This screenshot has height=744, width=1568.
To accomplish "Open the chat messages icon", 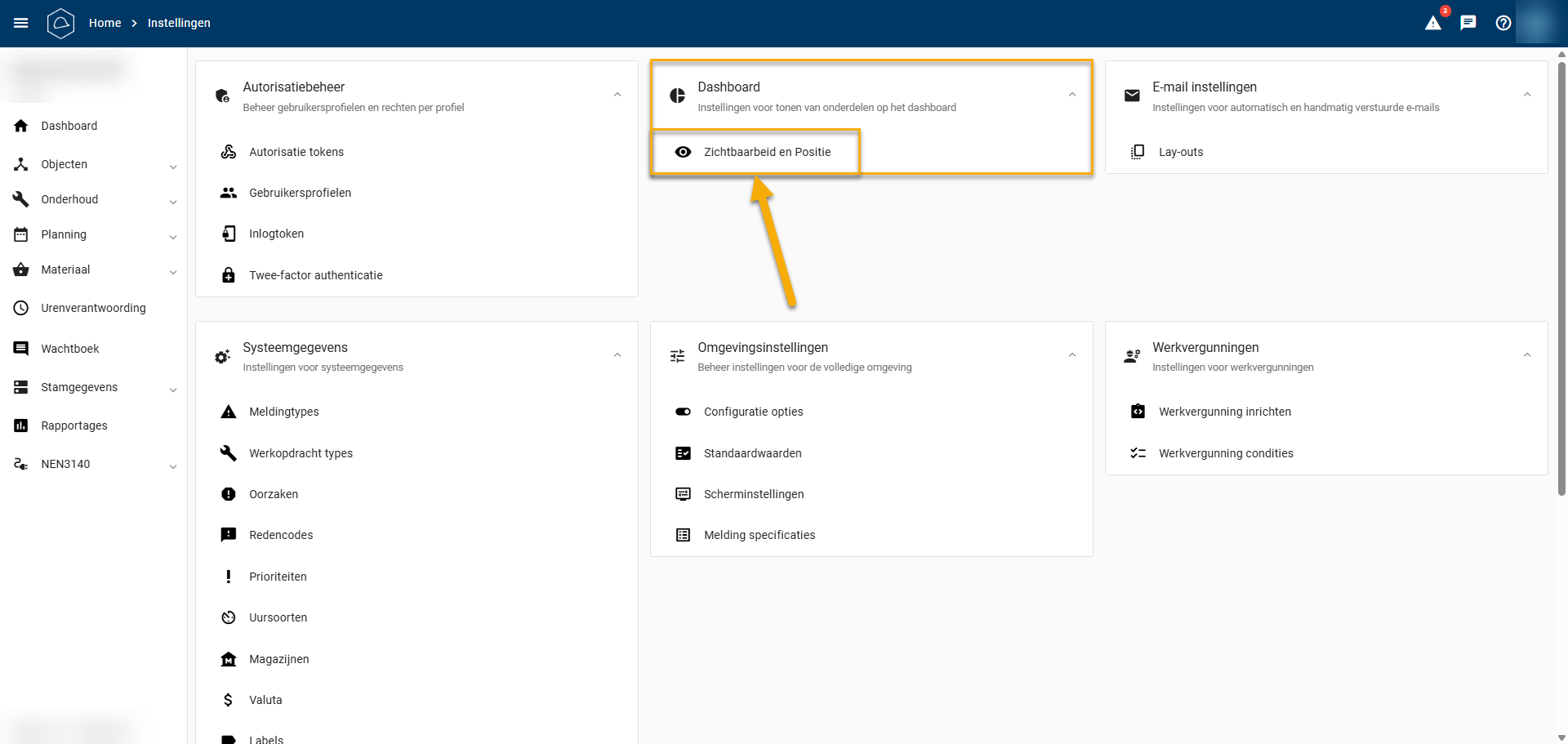I will pos(1468,23).
